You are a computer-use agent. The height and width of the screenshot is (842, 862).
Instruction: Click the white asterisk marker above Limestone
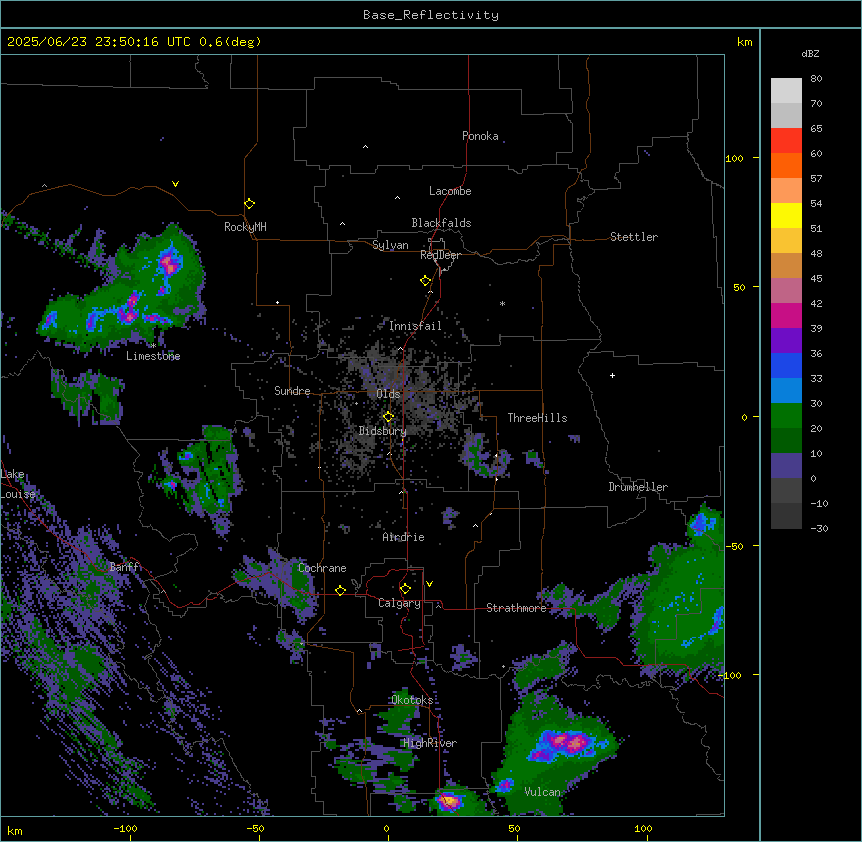click(153, 346)
